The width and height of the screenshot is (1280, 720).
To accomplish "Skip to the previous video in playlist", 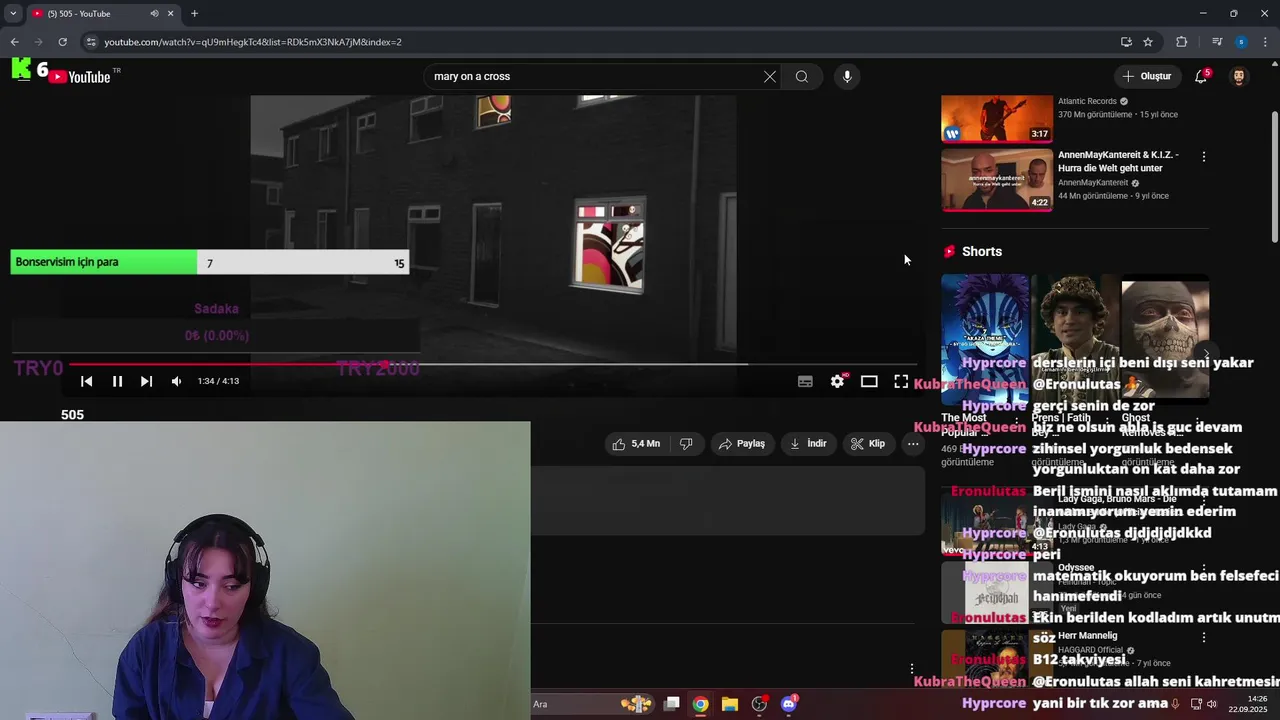I will [87, 381].
